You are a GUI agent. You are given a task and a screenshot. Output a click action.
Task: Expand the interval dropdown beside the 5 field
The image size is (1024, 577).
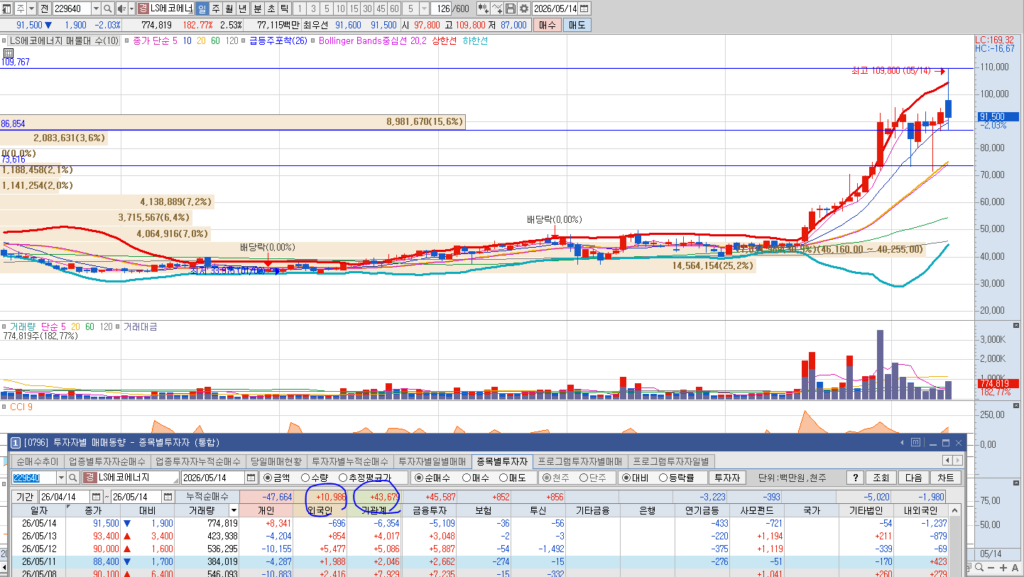(424, 8)
